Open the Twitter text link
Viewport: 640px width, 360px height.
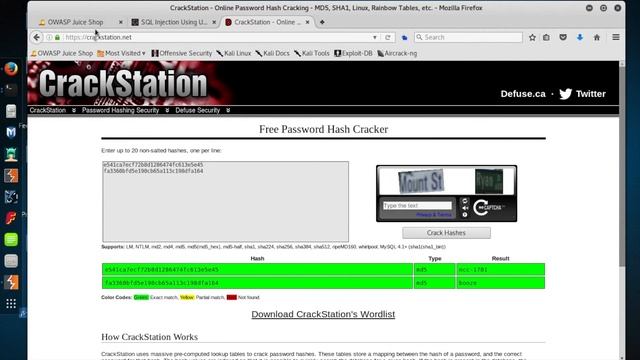(x=591, y=94)
